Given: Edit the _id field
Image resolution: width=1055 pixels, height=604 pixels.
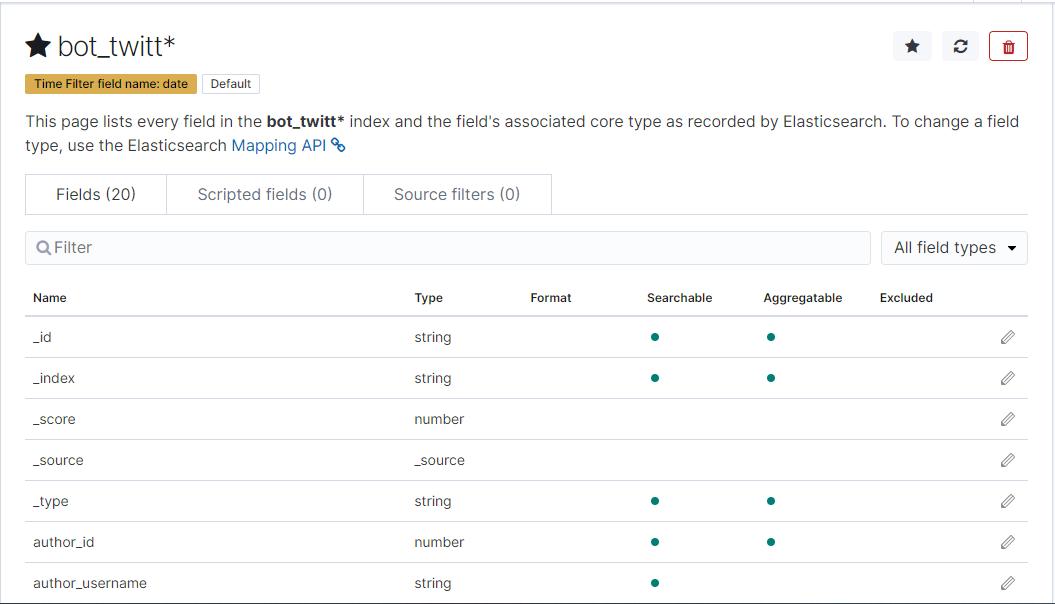Looking at the screenshot, I should (1007, 338).
